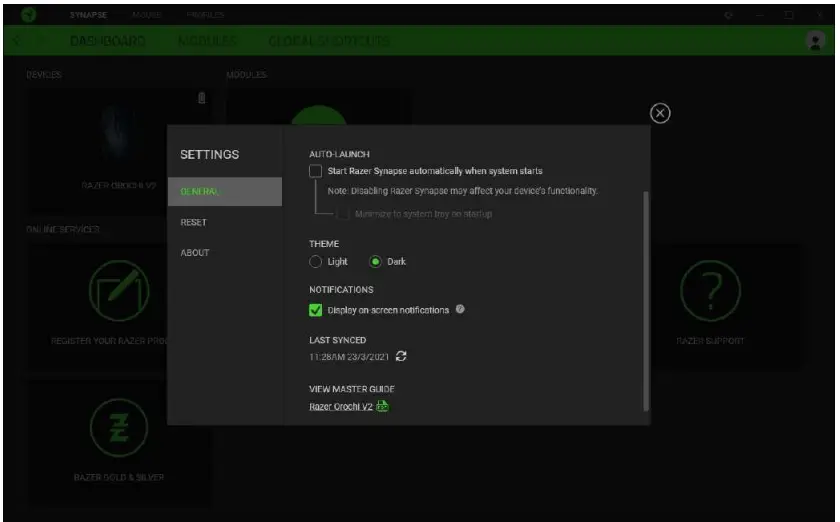Open the About settings tab
This screenshot has height=522, width=840.
pyautogui.click(x=195, y=253)
